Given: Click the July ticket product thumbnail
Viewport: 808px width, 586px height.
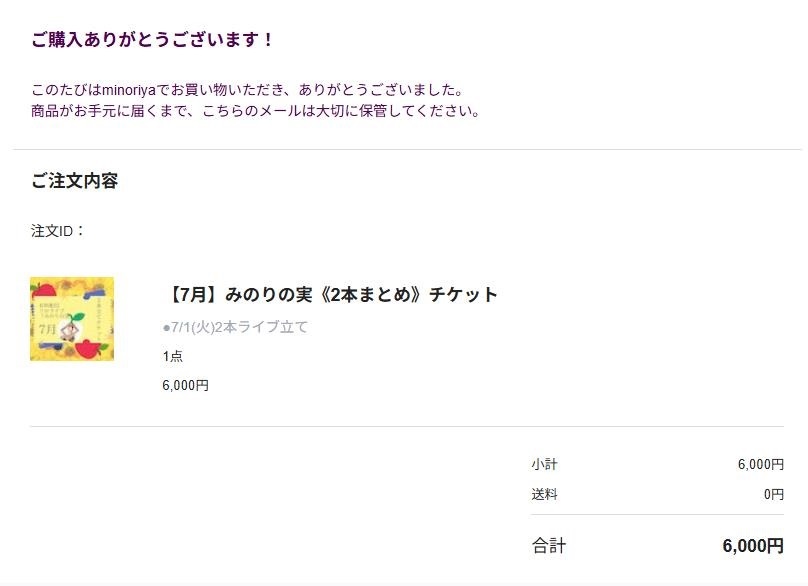Looking at the screenshot, I should [x=72, y=319].
